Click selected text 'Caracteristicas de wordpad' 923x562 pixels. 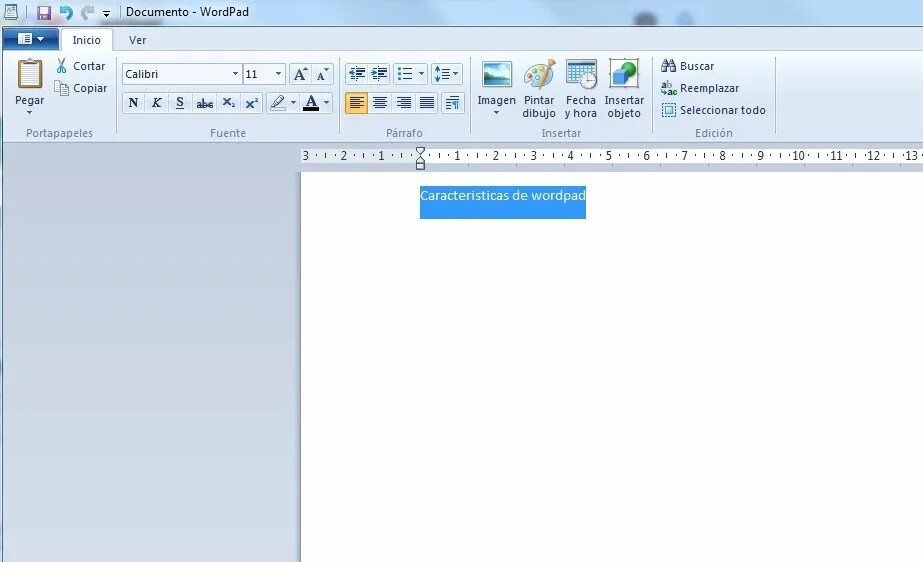[x=503, y=195]
